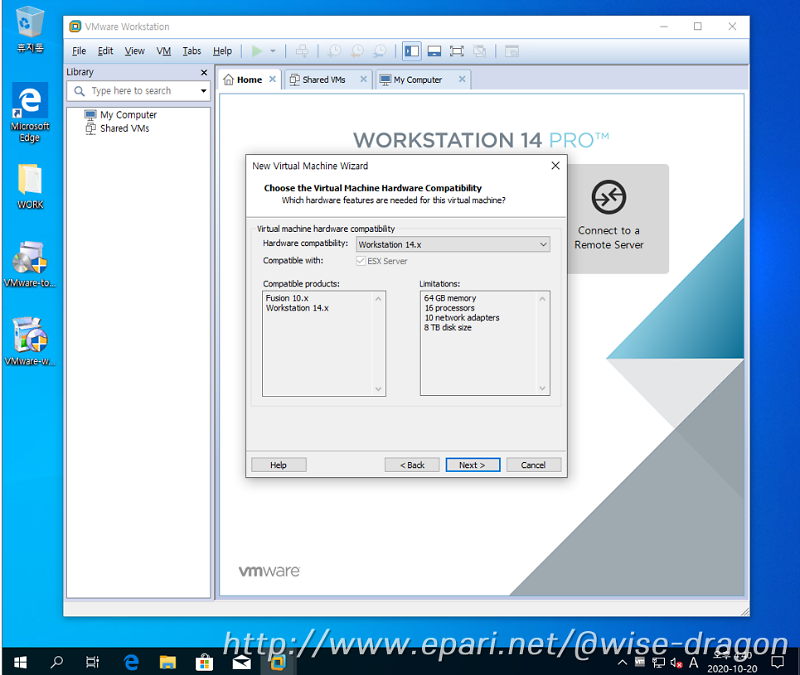800x675 pixels.
Task: Click the 16 processors limitation entry
Action: (449, 308)
